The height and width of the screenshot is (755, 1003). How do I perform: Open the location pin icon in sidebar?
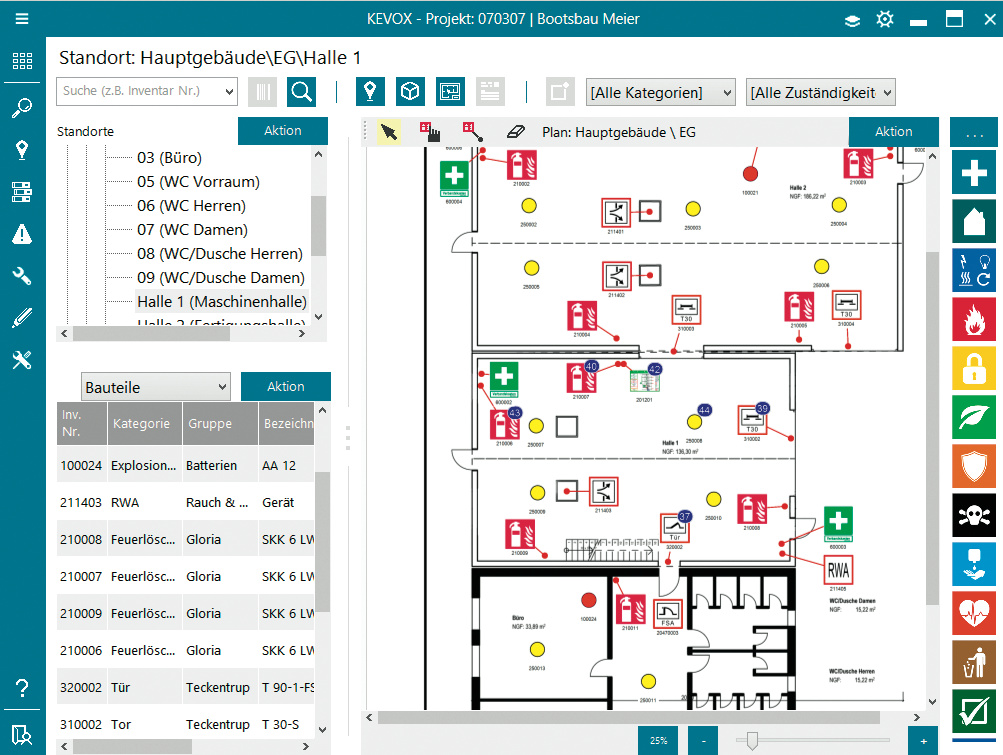point(22,150)
